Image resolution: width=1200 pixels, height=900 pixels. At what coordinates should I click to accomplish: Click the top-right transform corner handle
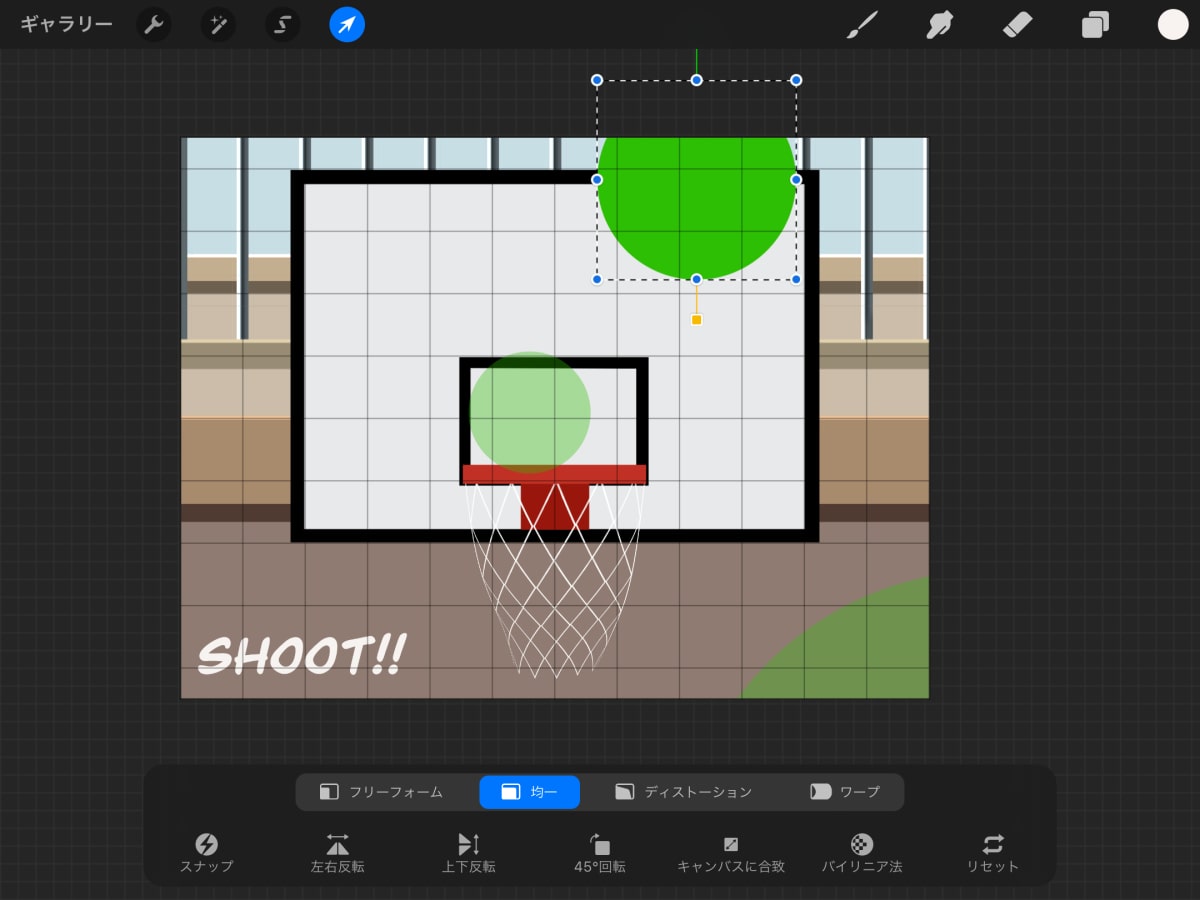tap(796, 80)
